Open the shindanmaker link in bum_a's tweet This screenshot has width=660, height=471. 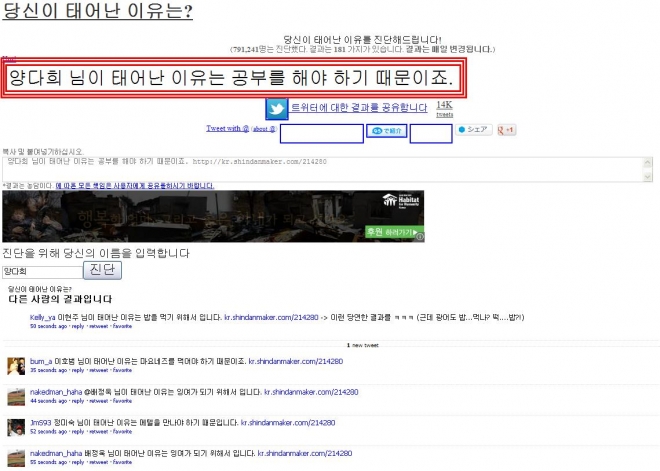point(295,361)
